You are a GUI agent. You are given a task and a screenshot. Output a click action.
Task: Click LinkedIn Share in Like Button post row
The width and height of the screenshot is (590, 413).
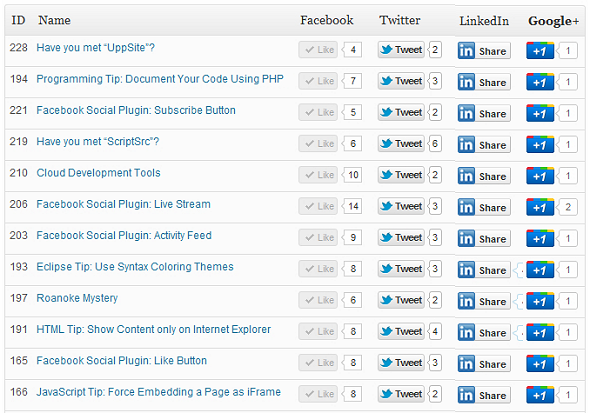click(484, 364)
